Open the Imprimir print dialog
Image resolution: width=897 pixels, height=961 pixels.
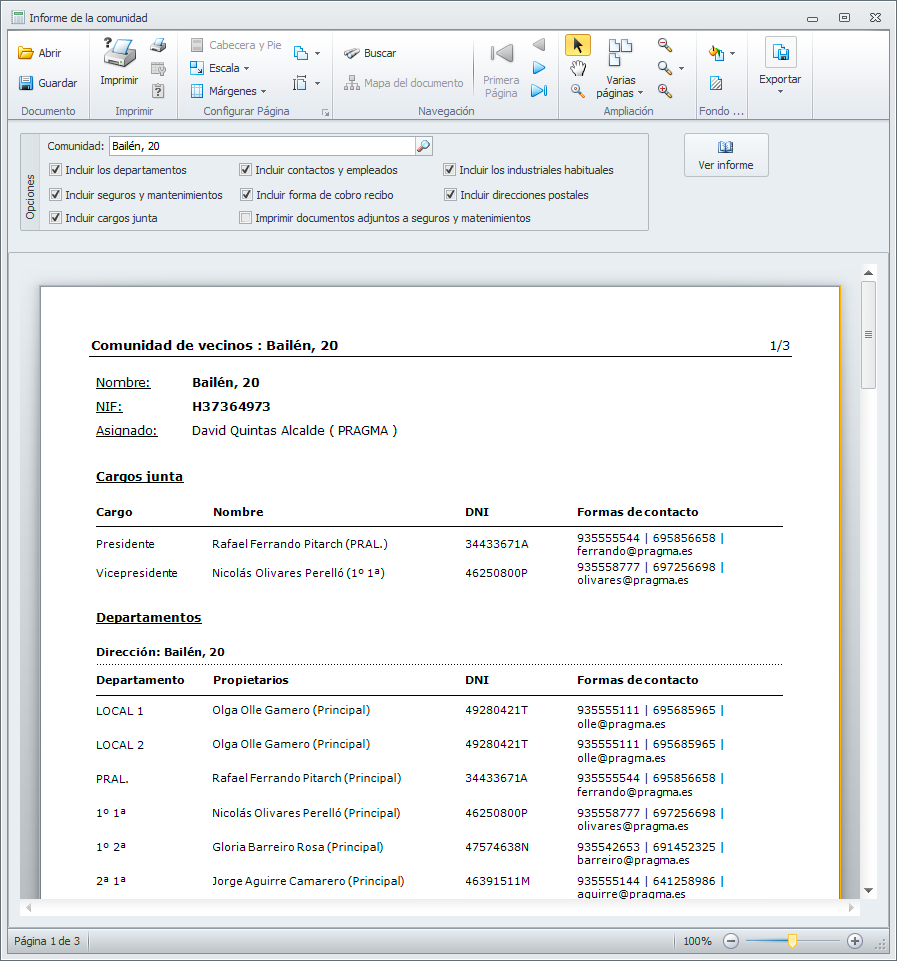point(119,61)
